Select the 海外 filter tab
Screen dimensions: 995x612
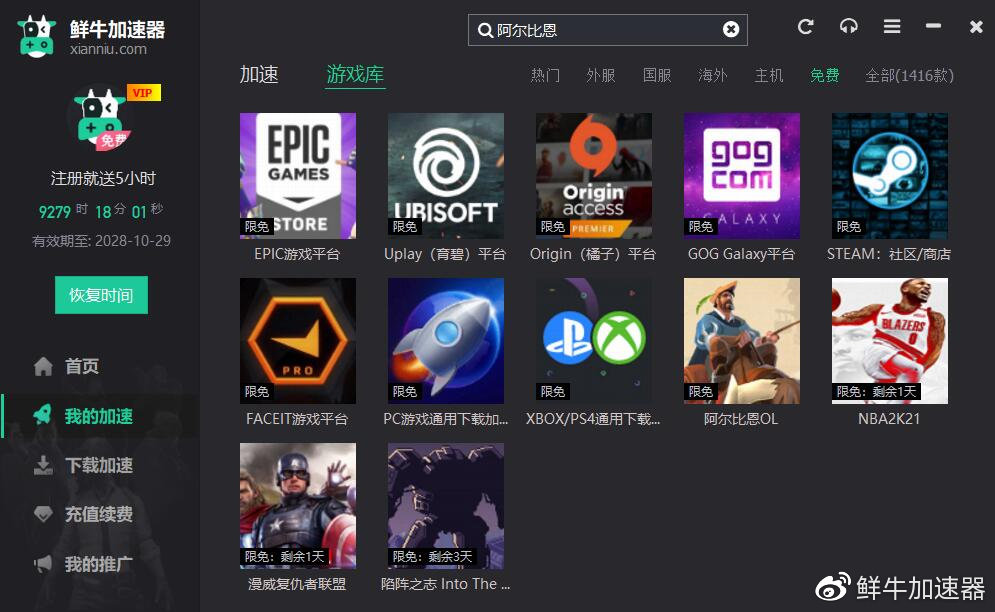point(713,76)
